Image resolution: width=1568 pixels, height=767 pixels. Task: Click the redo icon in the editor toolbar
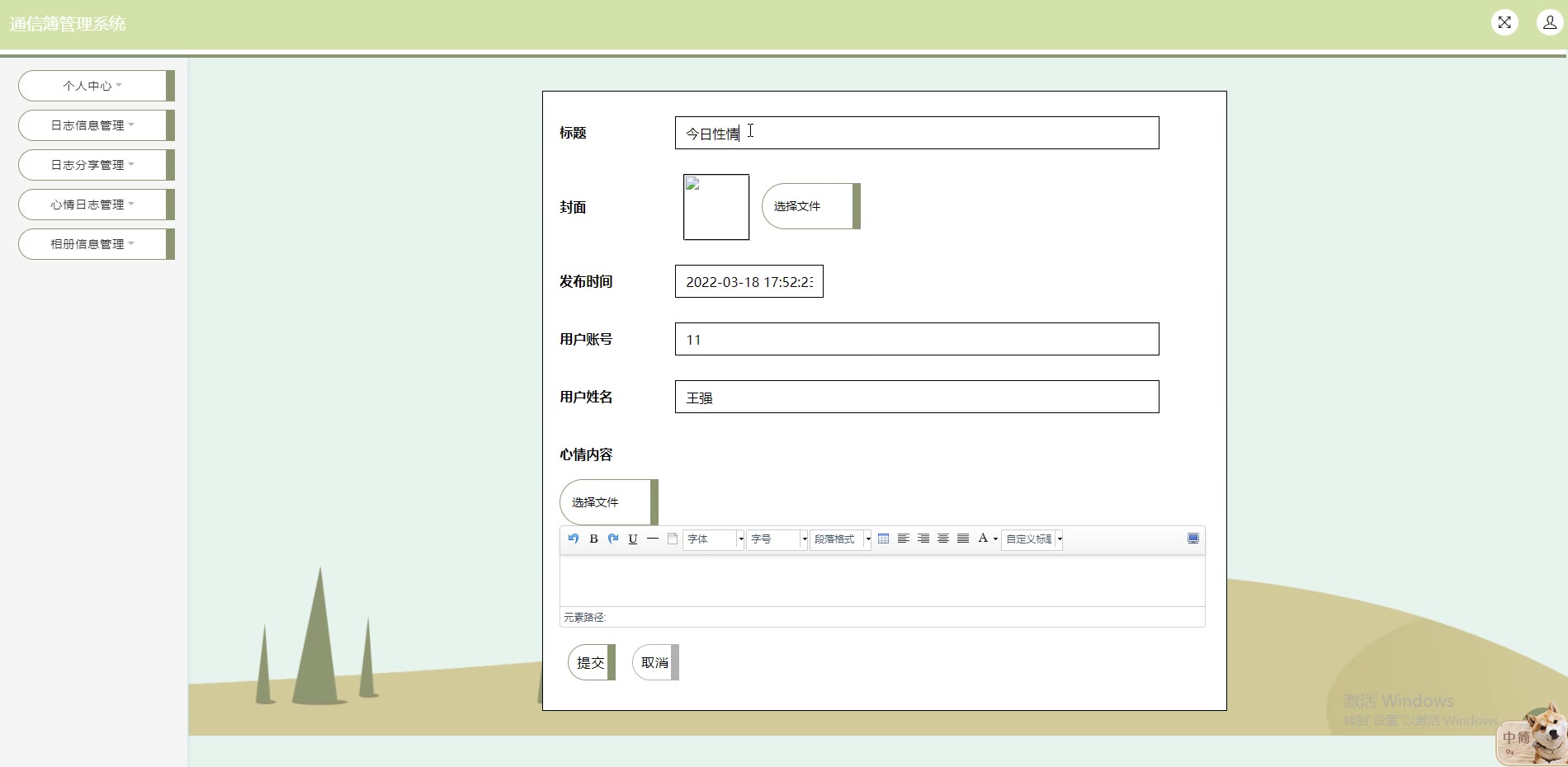pyautogui.click(x=613, y=539)
